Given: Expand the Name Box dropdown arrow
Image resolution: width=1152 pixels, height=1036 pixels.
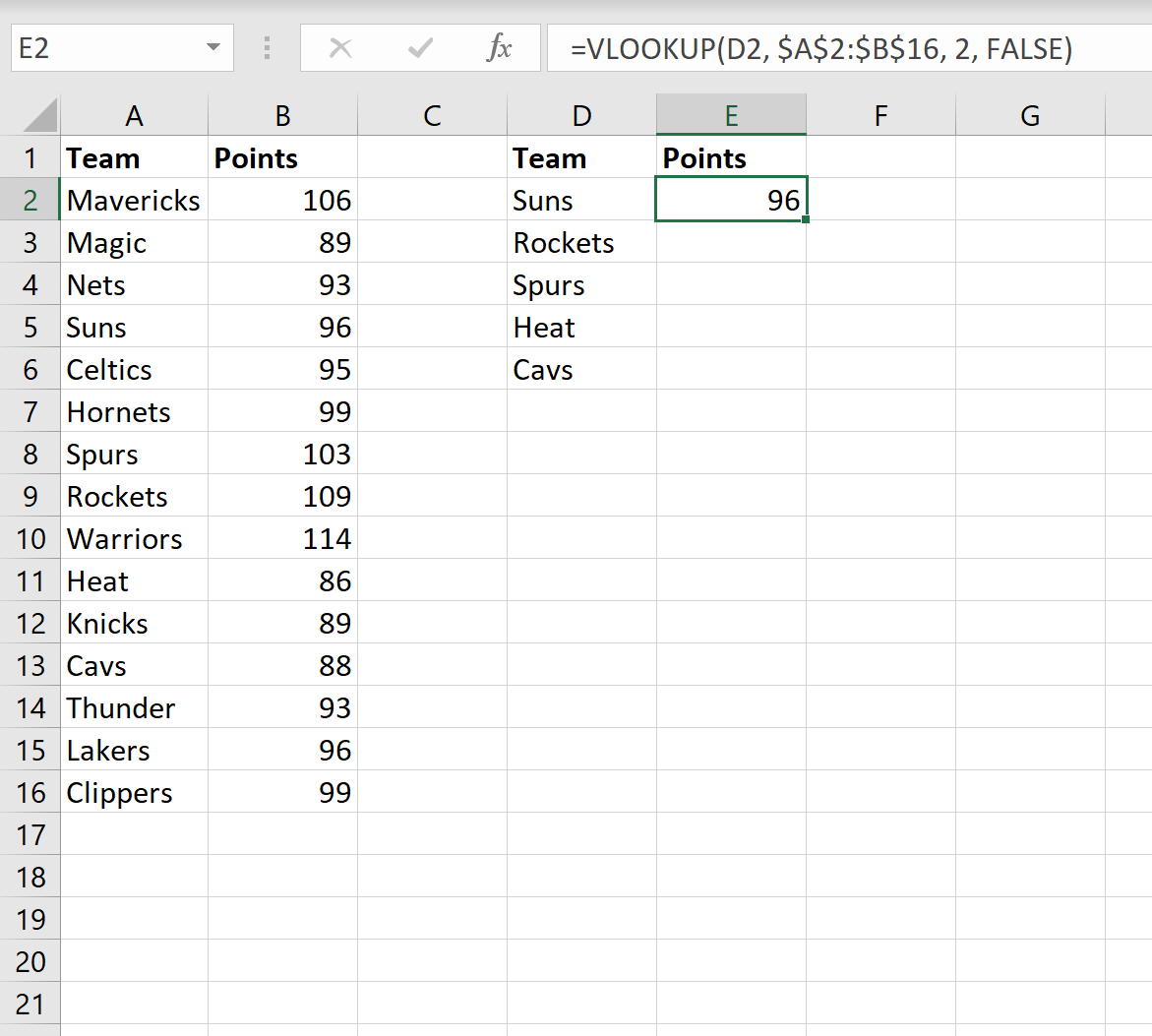Looking at the screenshot, I should point(212,48).
